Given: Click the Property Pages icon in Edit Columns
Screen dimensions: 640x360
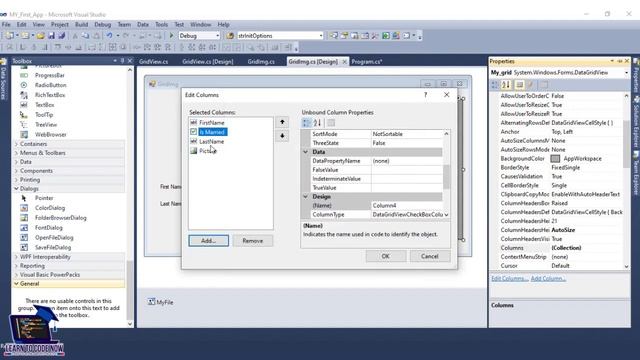Looking at the screenshot, I should (x=331, y=123).
